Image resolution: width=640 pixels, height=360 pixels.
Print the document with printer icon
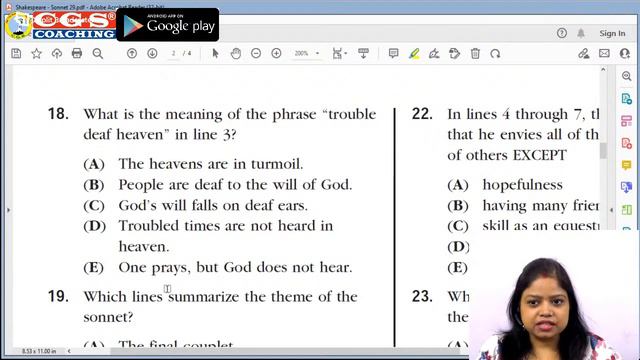[77, 53]
